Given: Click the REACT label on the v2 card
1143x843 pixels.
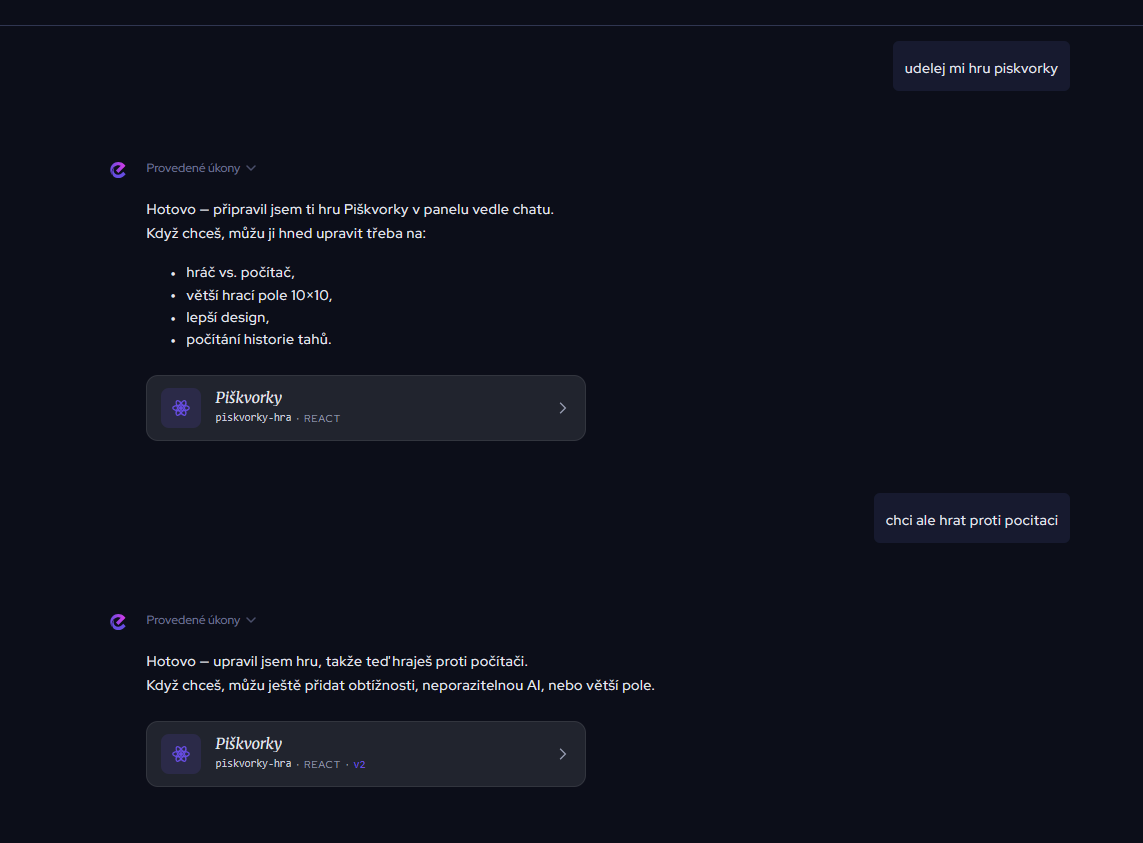Looking at the screenshot, I should point(321,764).
